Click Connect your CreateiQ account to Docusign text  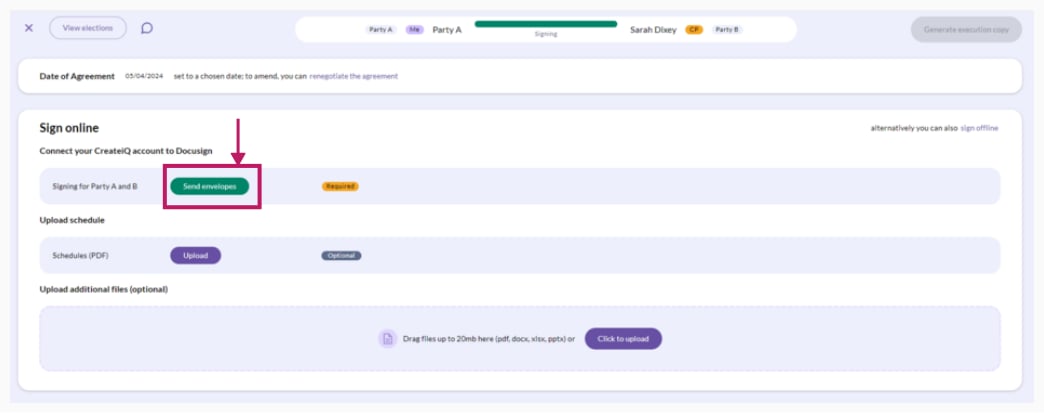coord(126,151)
